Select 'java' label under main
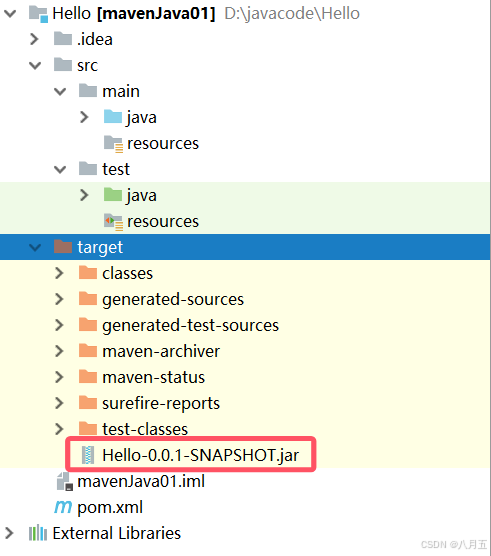The height and width of the screenshot is (556, 491). pos(142,118)
